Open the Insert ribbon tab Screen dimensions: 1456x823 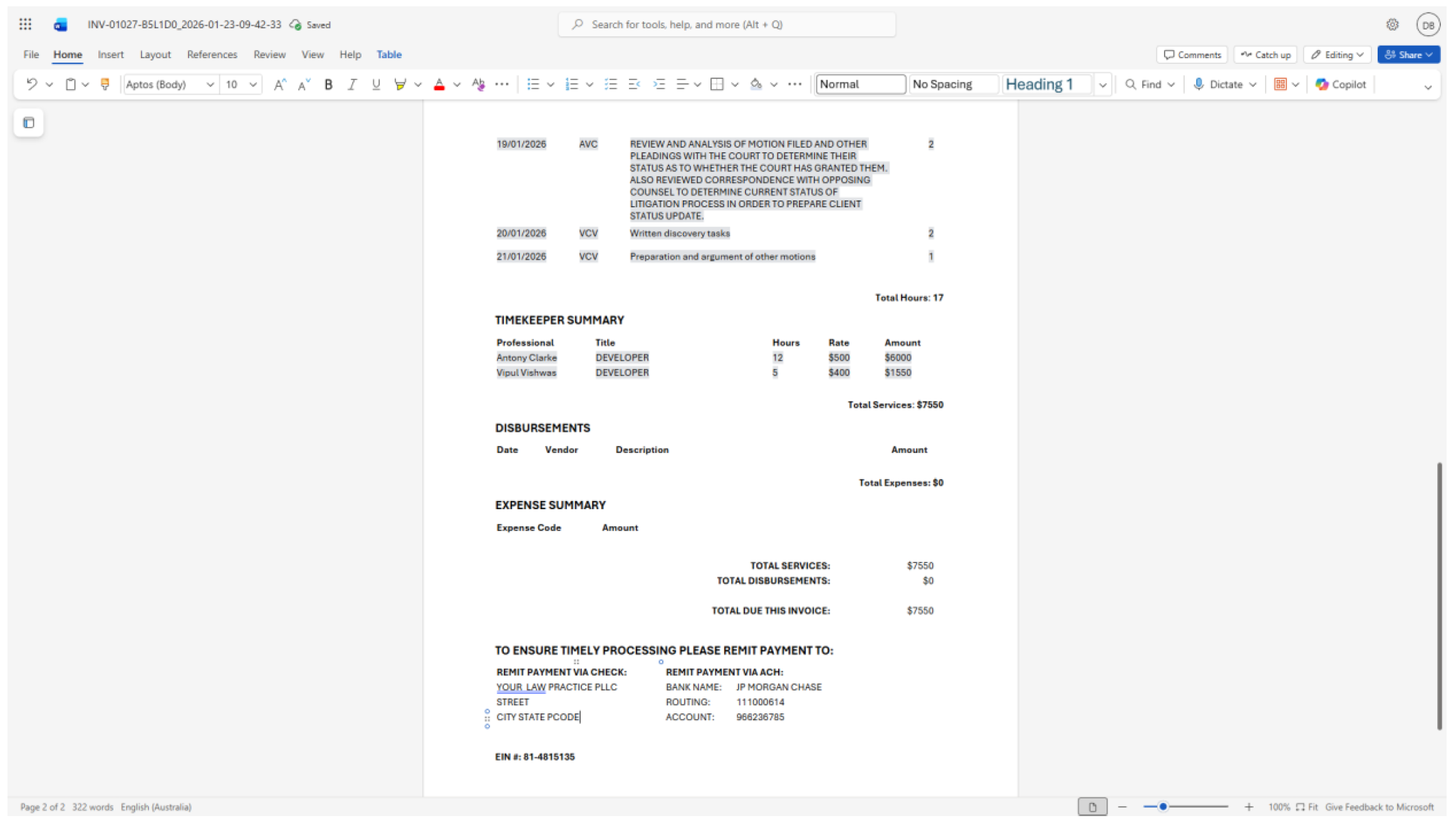pyautogui.click(x=110, y=54)
